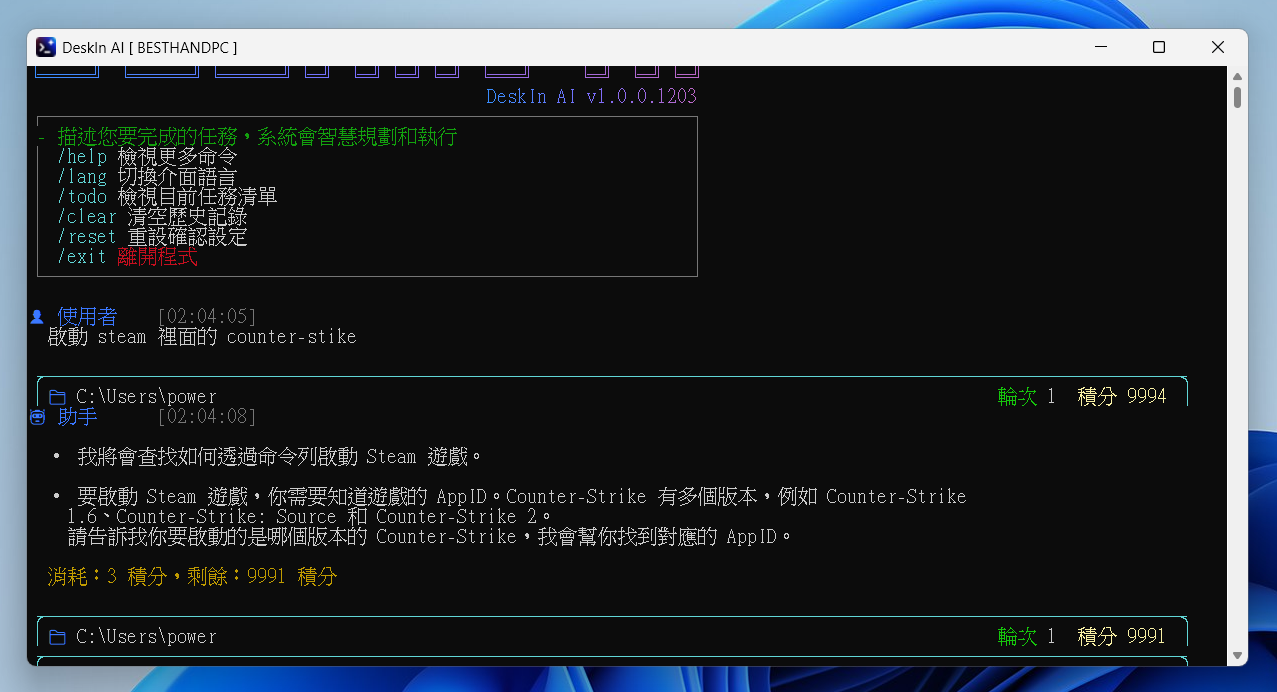This screenshot has height=692, width=1277.
Task: Click the /exit 離開程式 line
Action: (127, 257)
